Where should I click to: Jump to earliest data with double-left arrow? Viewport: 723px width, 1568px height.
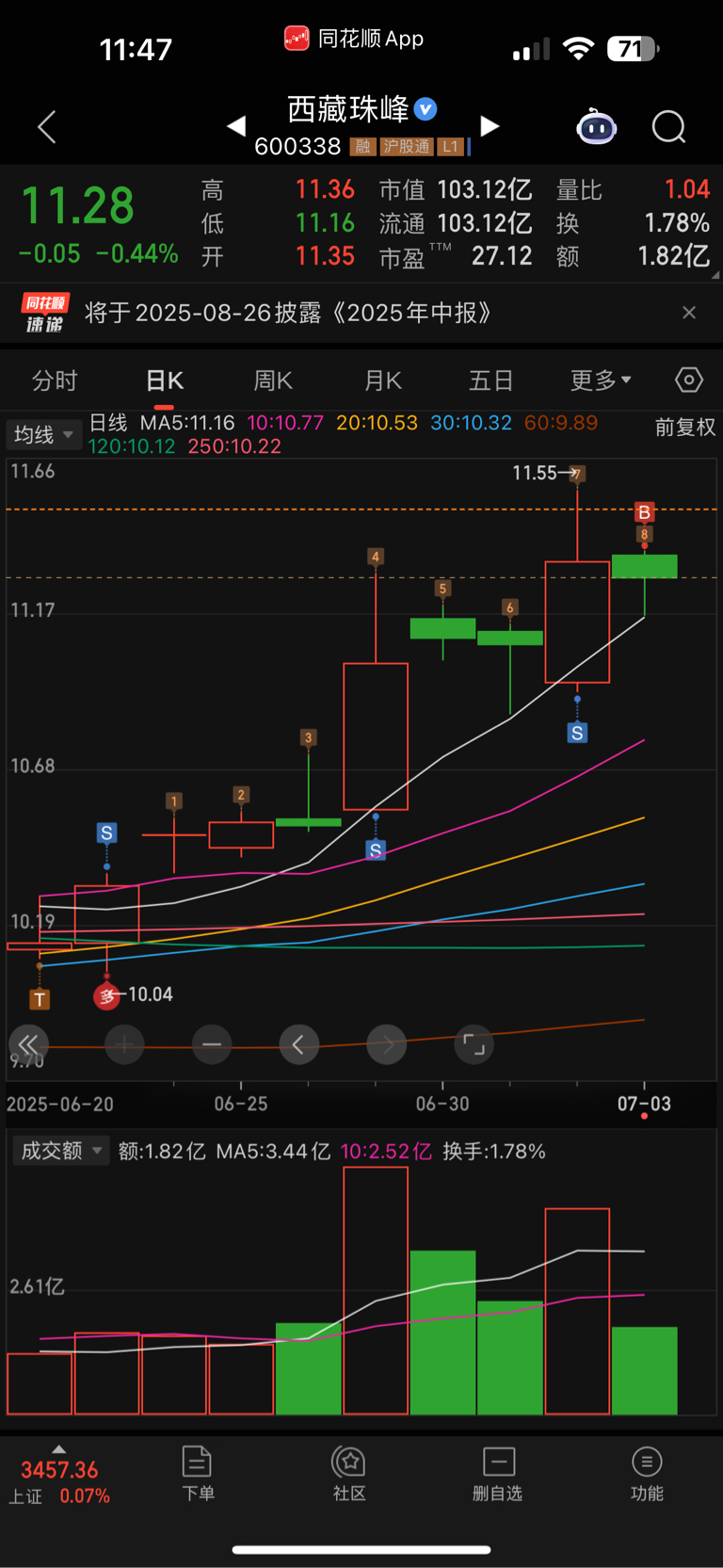[28, 1044]
